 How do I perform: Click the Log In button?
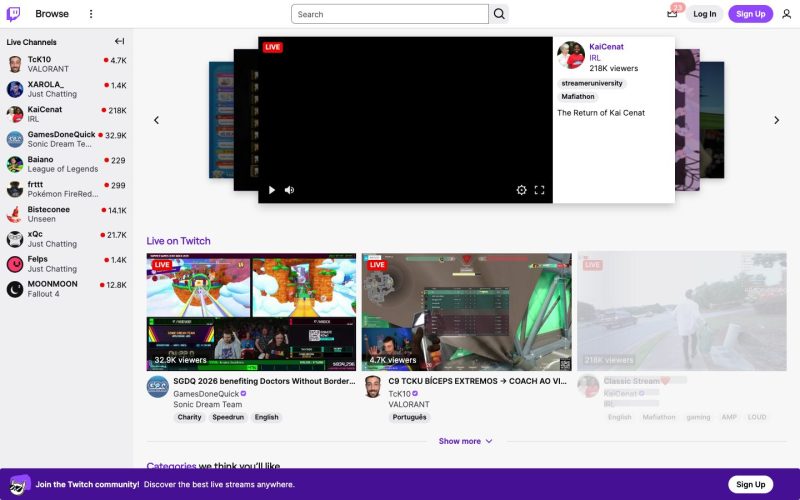705,14
